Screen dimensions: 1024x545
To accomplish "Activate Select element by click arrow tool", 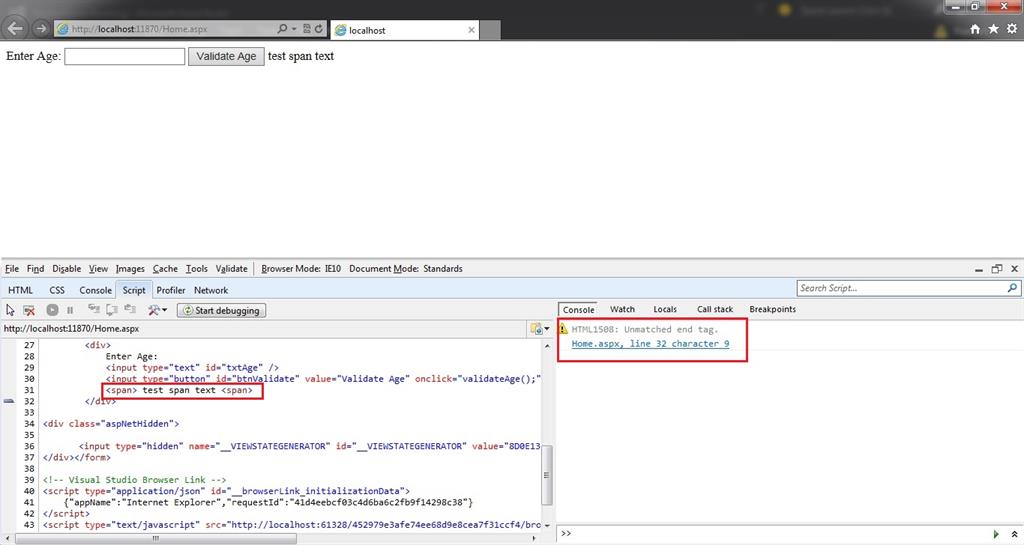I will 10,310.
